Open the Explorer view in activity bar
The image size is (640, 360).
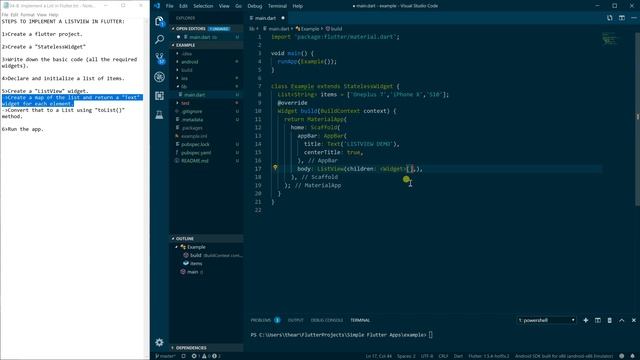[159, 21]
